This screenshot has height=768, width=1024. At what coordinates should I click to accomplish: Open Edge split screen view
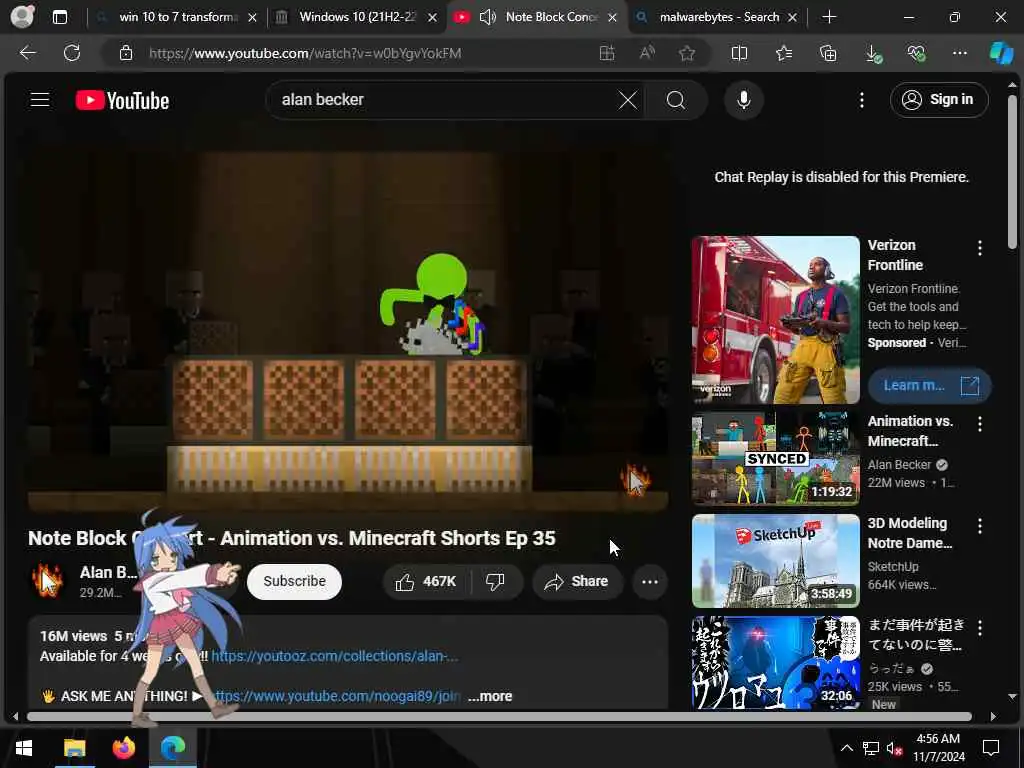(x=739, y=53)
